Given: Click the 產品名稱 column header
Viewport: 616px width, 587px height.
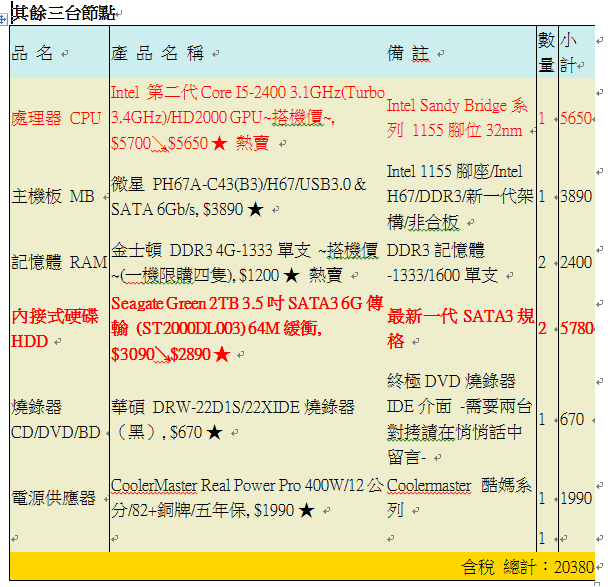Looking at the screenshot, I should point(157,53).
